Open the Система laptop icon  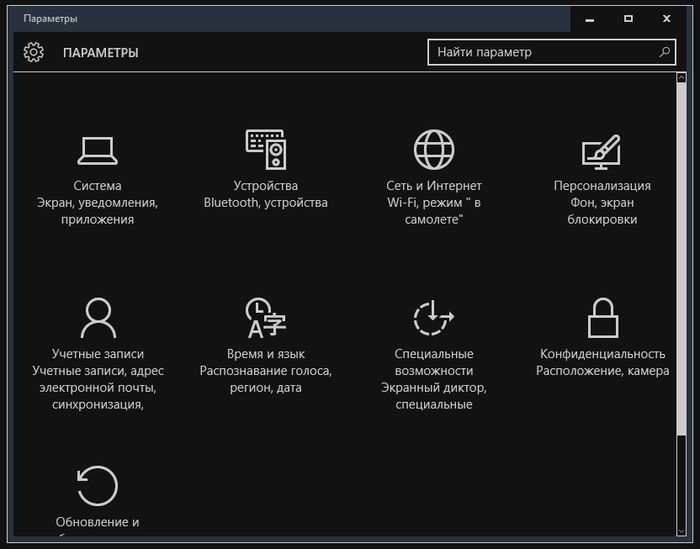tap(98, 150)
